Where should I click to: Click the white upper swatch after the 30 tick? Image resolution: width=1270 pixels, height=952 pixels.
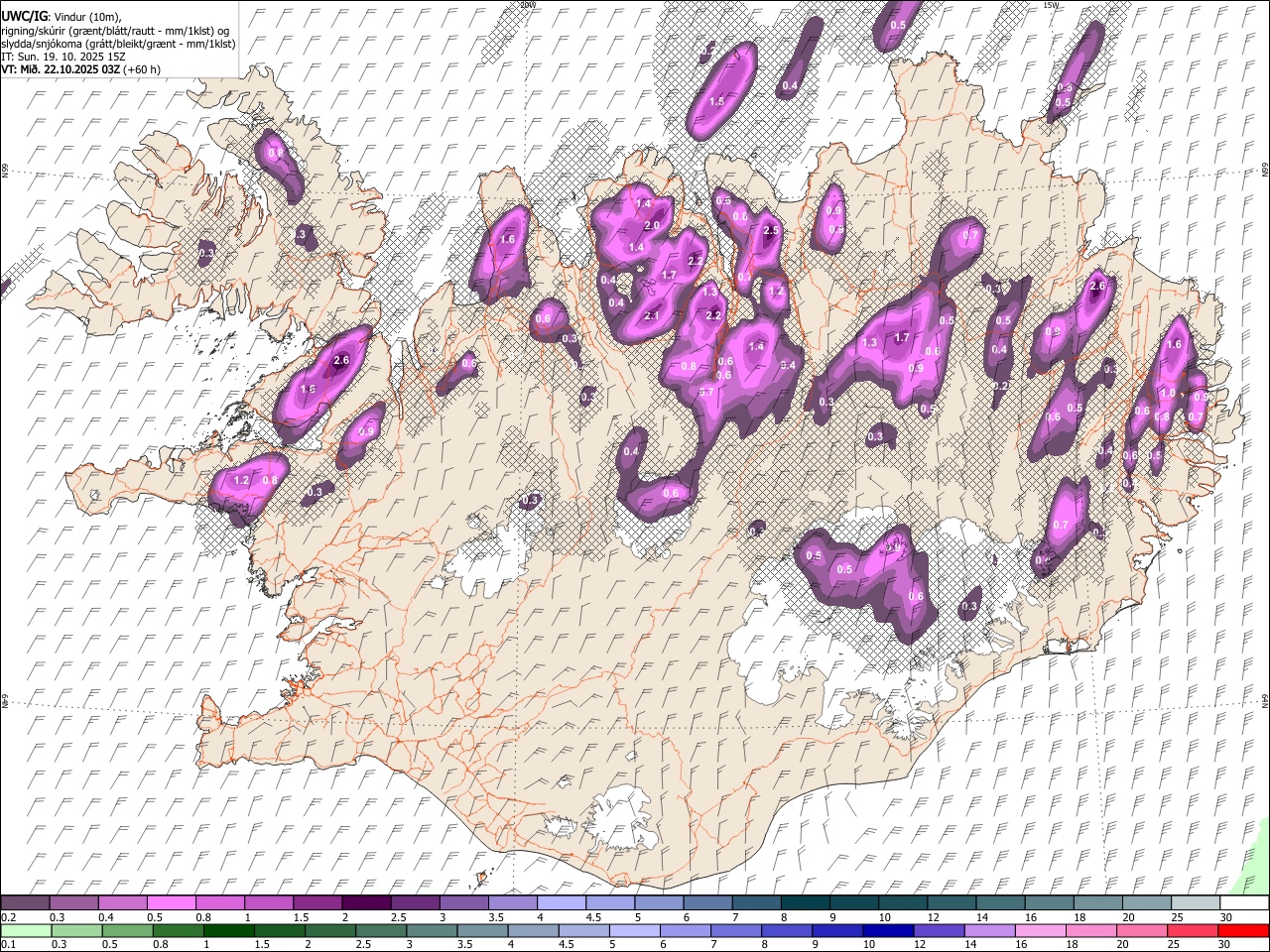click(1243, 903)
